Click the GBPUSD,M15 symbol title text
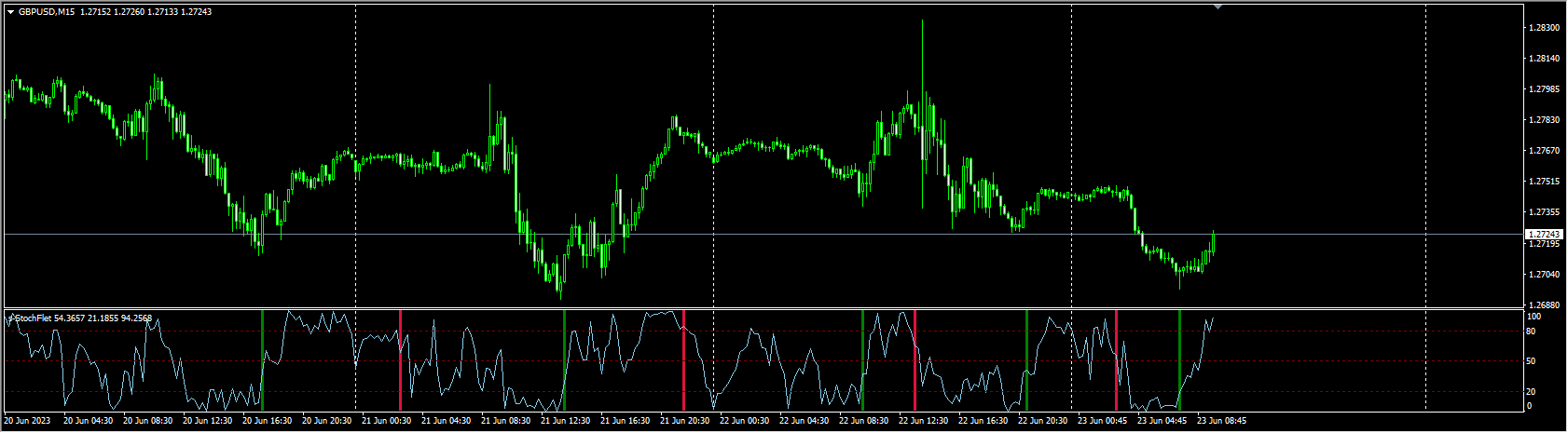1568x433 pixels. click(x=47, y=12)
